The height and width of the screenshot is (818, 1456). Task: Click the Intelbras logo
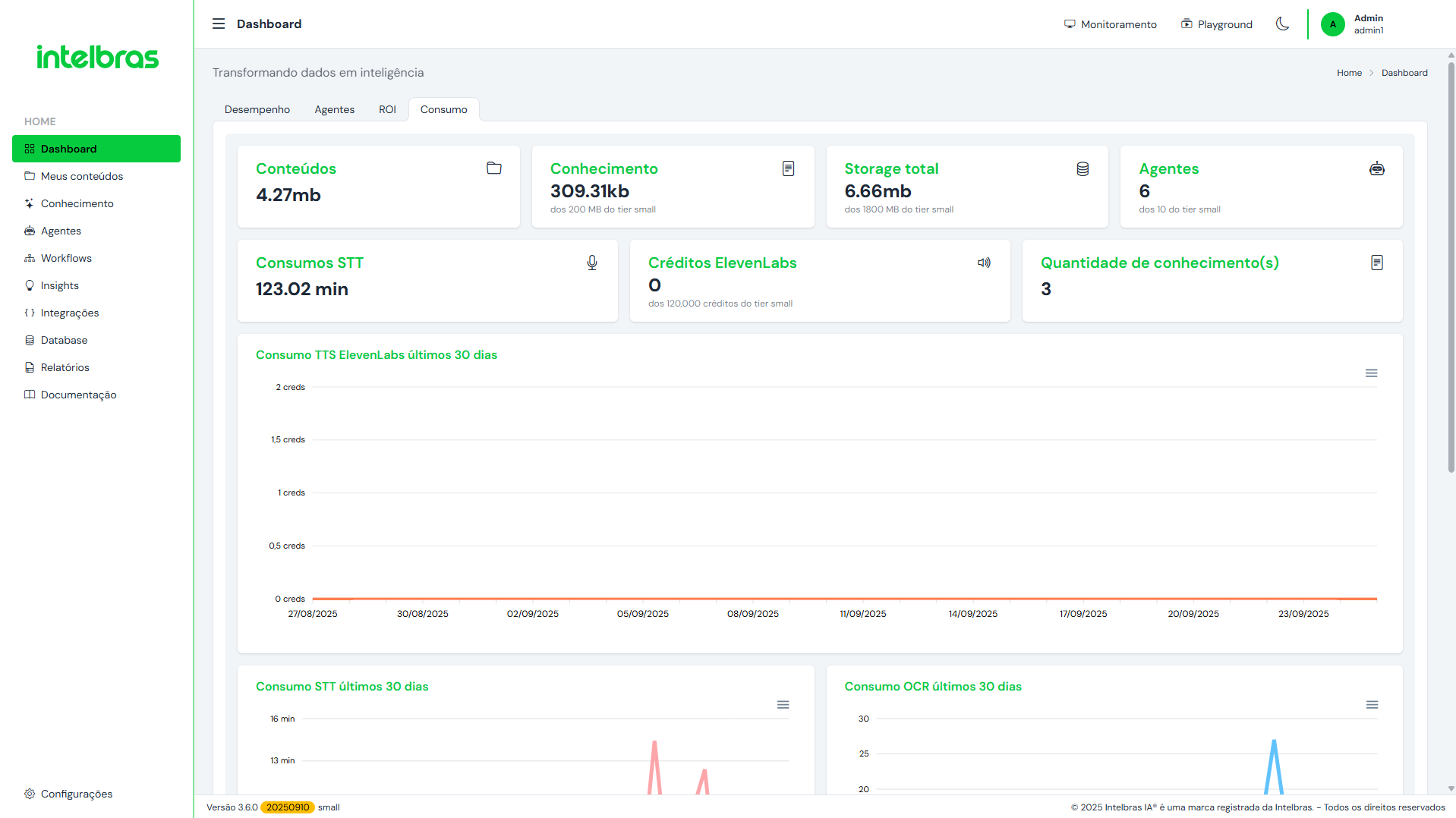click(x=98, y=57)
